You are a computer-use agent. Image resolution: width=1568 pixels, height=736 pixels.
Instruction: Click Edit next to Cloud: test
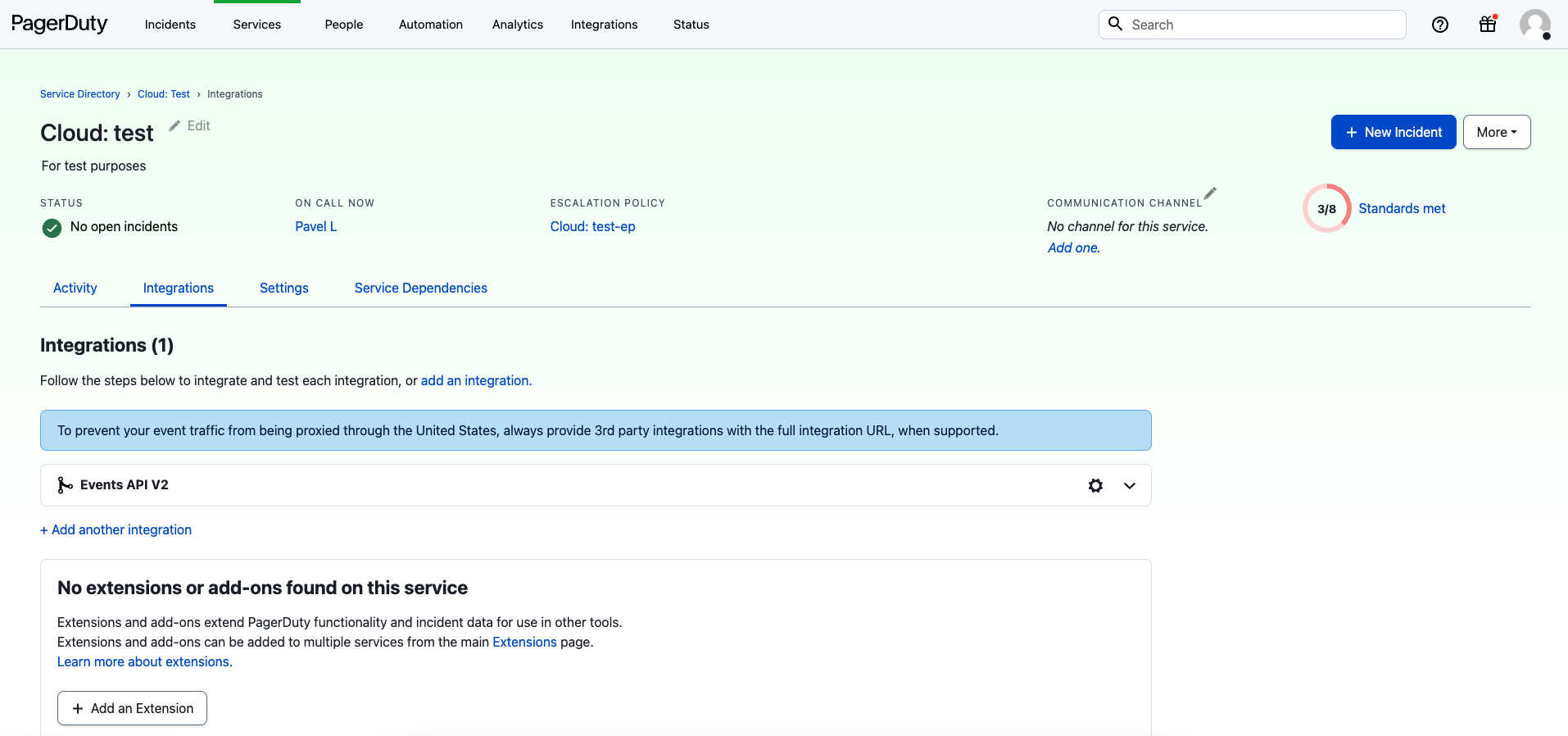pyautogui.click(x=190, y=125)
